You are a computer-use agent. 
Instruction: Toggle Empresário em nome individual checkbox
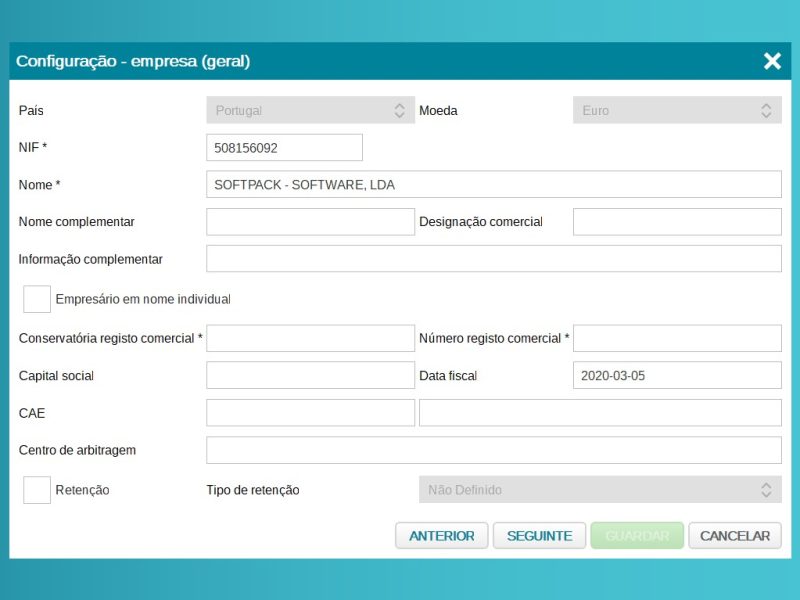point(37,299)
